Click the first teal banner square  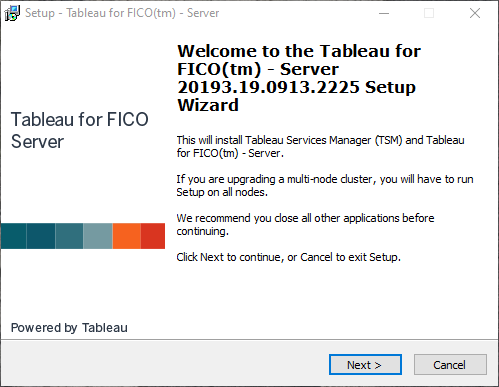pos(13,236)
